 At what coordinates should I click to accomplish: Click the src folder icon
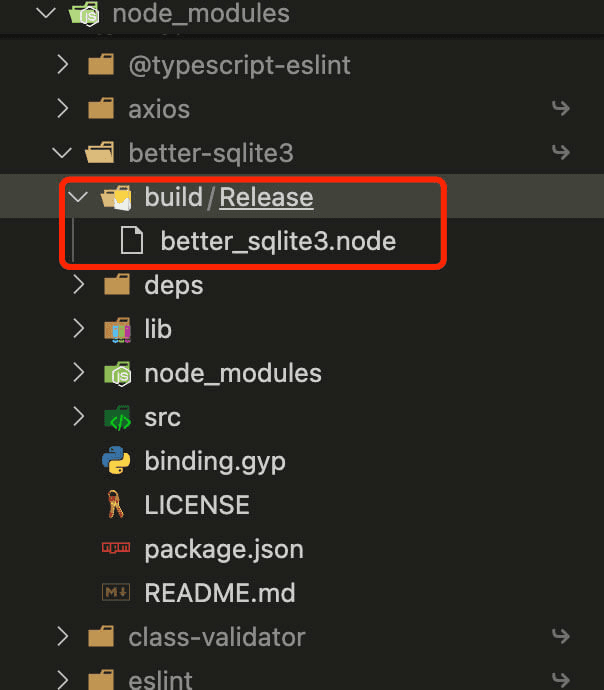coord(117,417)
